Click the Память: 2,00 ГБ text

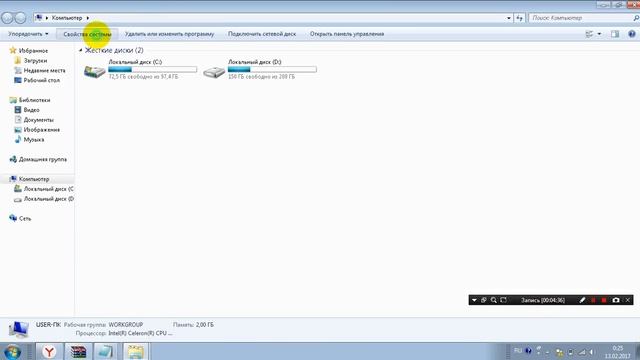pos(193,324)
